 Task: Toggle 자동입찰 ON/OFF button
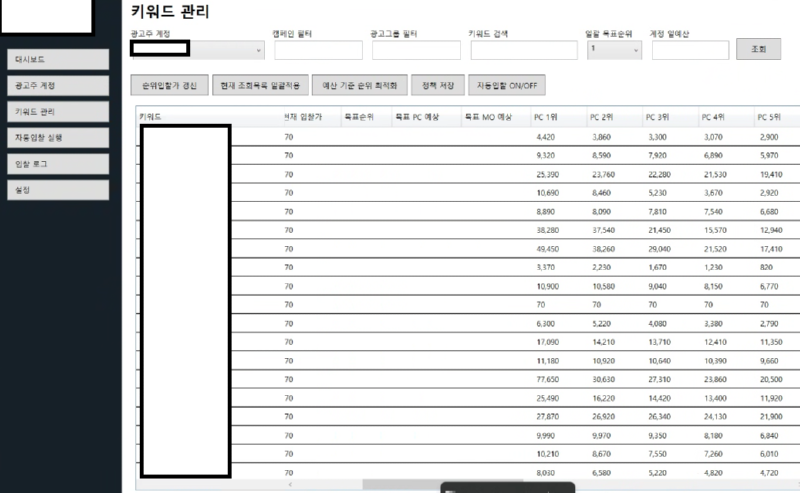click(507, 85)
